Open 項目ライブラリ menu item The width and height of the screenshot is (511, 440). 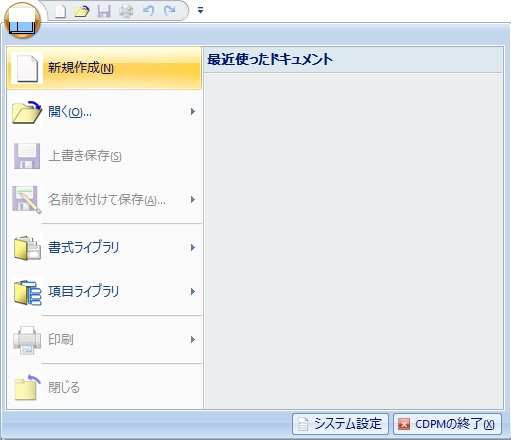[x=104, y=292]
